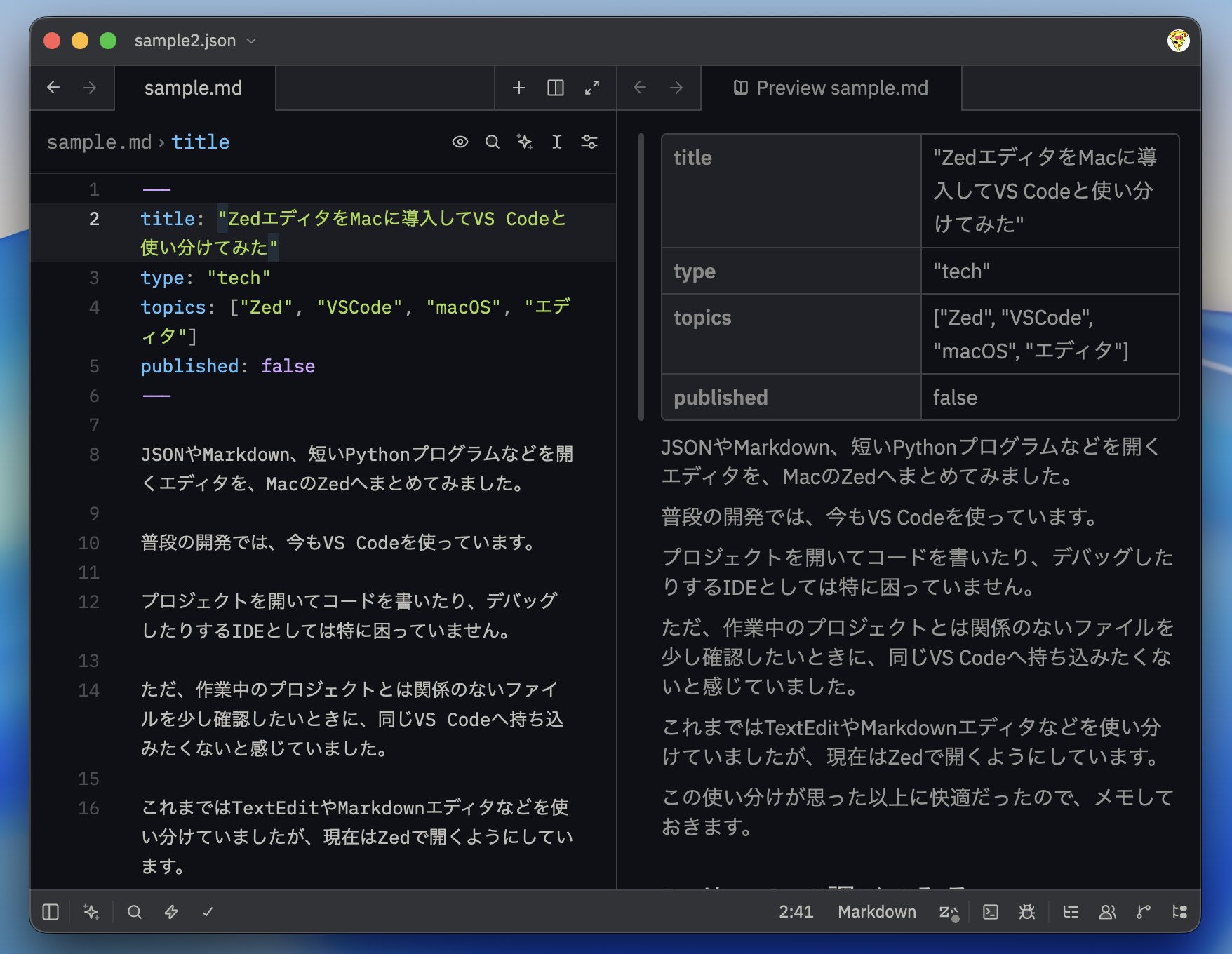The height and width of the screenshot is (954, 1232).
Task: Click the 'false' value in the preview table
Action: pos(955,398)
